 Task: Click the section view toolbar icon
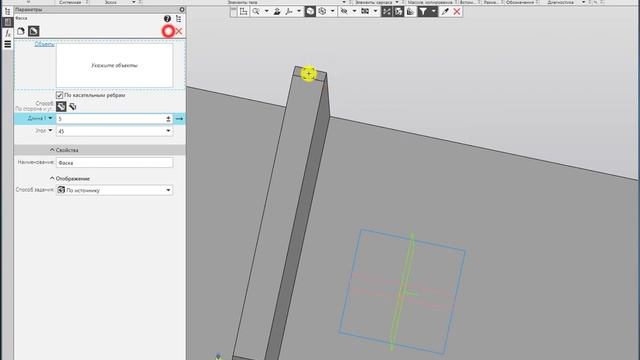click(365, 11)
